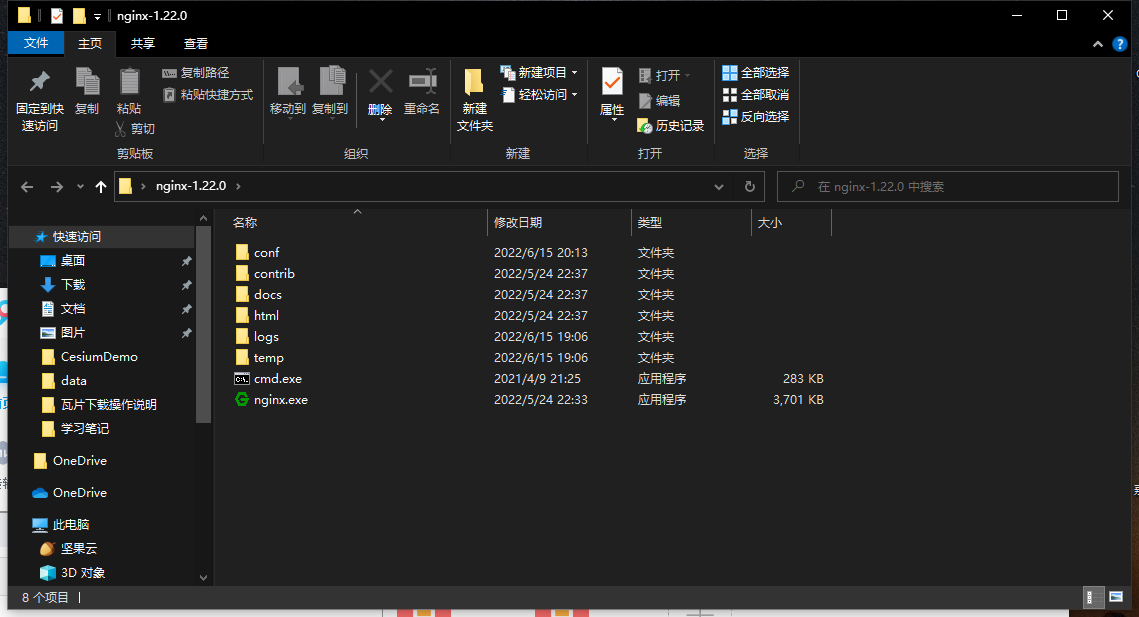The height and width of the screenshot is (617, 1139).
Task: Click nginx-1.22.0 in the address bar
Action: (x=191, y=186)
